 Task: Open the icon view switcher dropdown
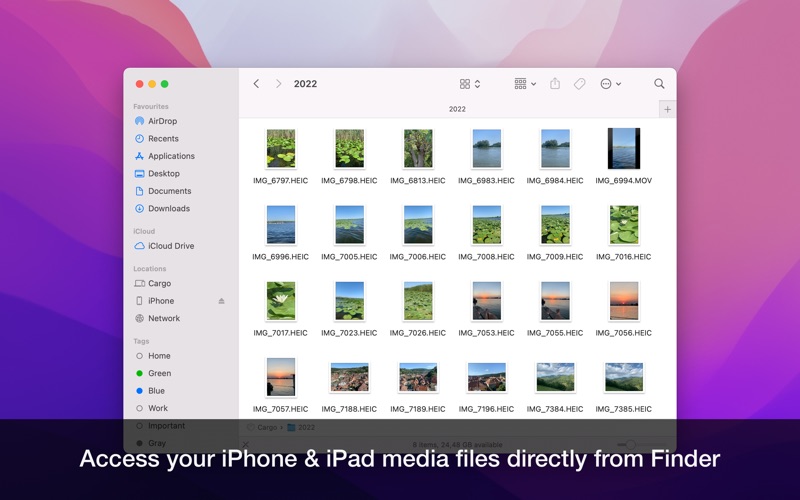tap(470, 84)
